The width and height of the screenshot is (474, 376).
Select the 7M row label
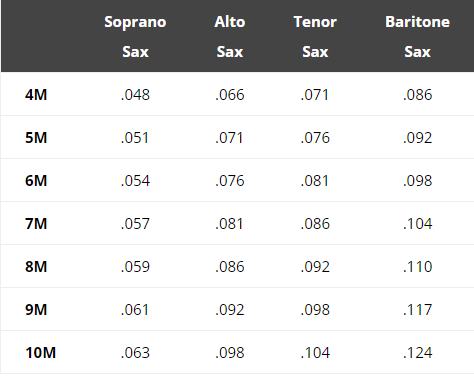click(36, 224)
